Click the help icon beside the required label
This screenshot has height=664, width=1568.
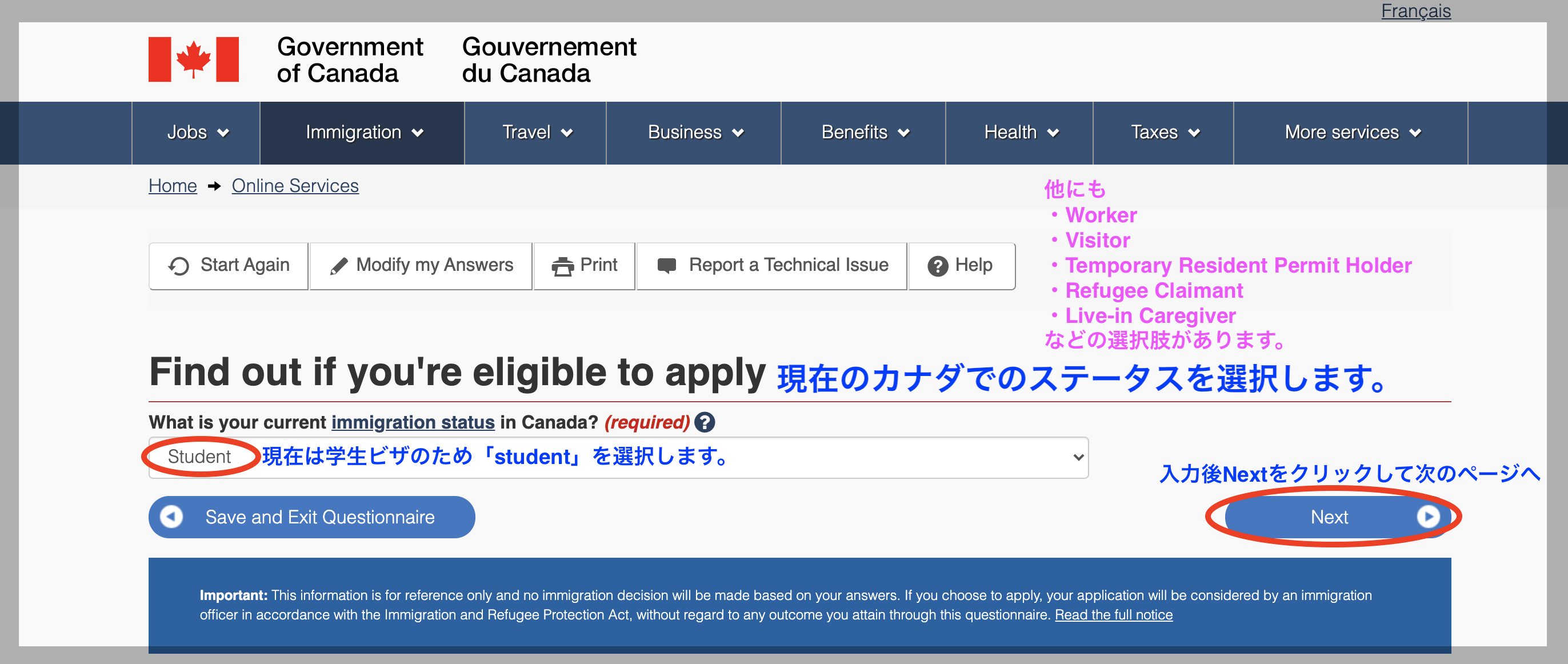(x=704, y=422)
